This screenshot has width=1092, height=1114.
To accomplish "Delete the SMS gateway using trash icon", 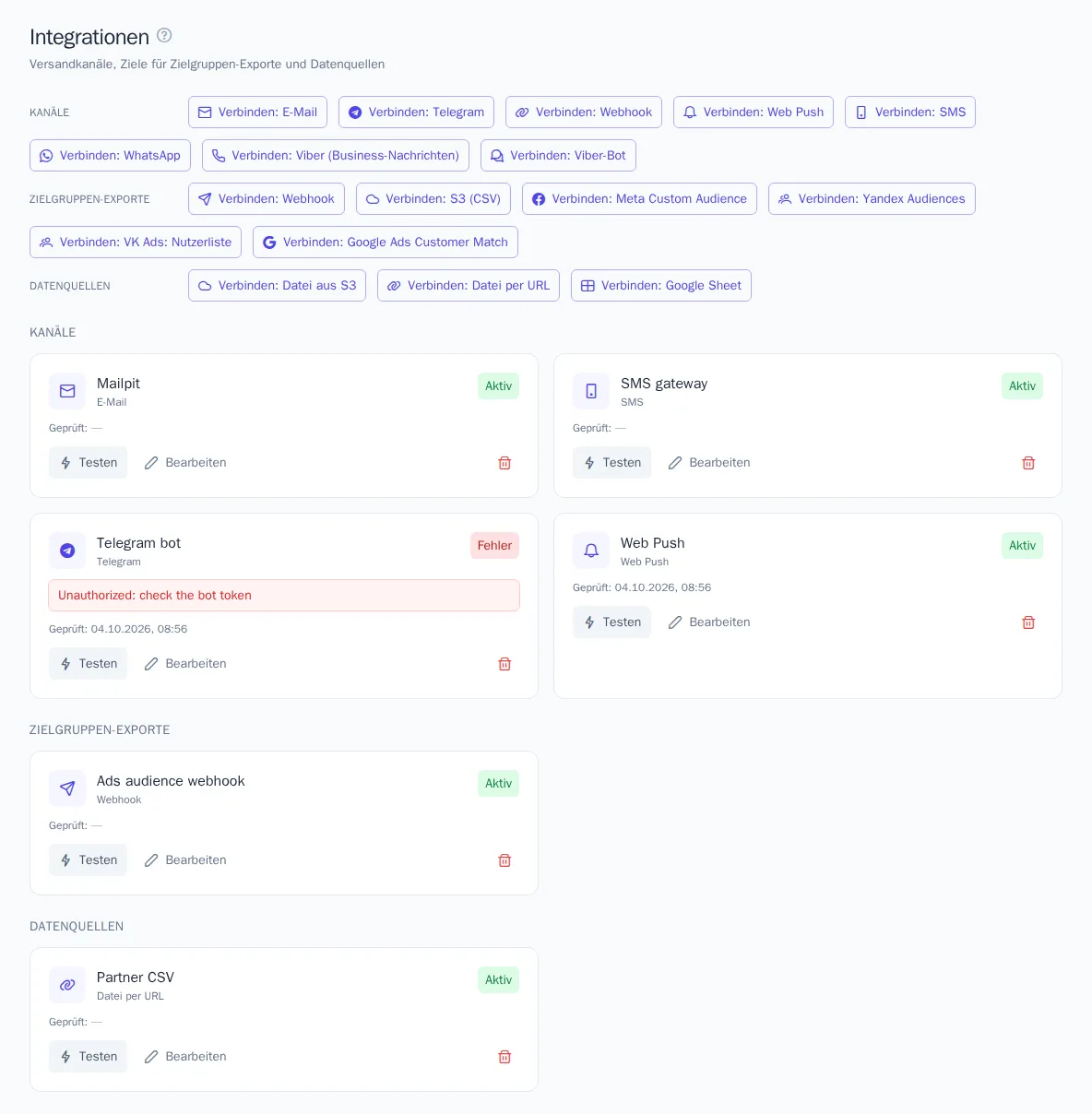I will coord(1028,463).
